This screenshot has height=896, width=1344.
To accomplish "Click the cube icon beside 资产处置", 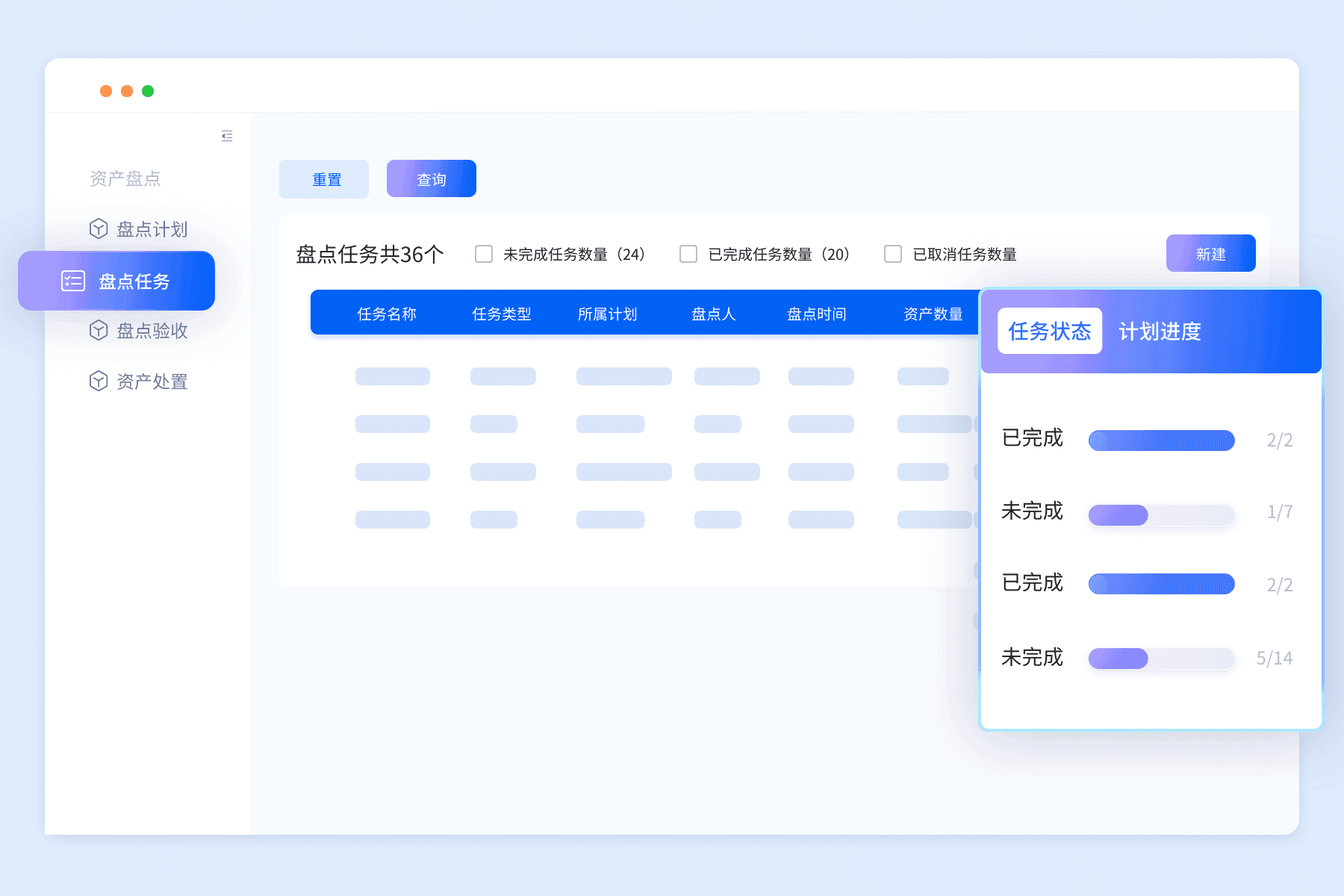I will (x=99, y=381).
